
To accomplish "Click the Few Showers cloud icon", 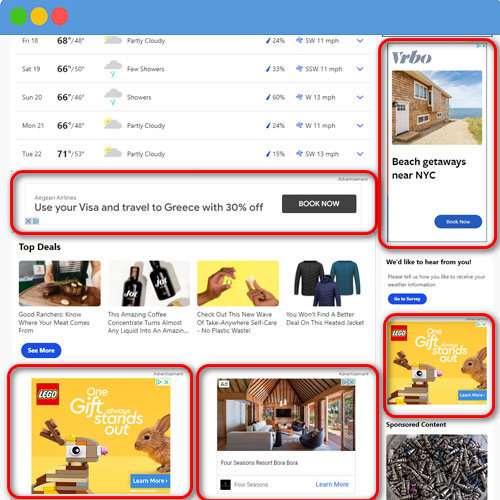I will (x=113, y=68).
